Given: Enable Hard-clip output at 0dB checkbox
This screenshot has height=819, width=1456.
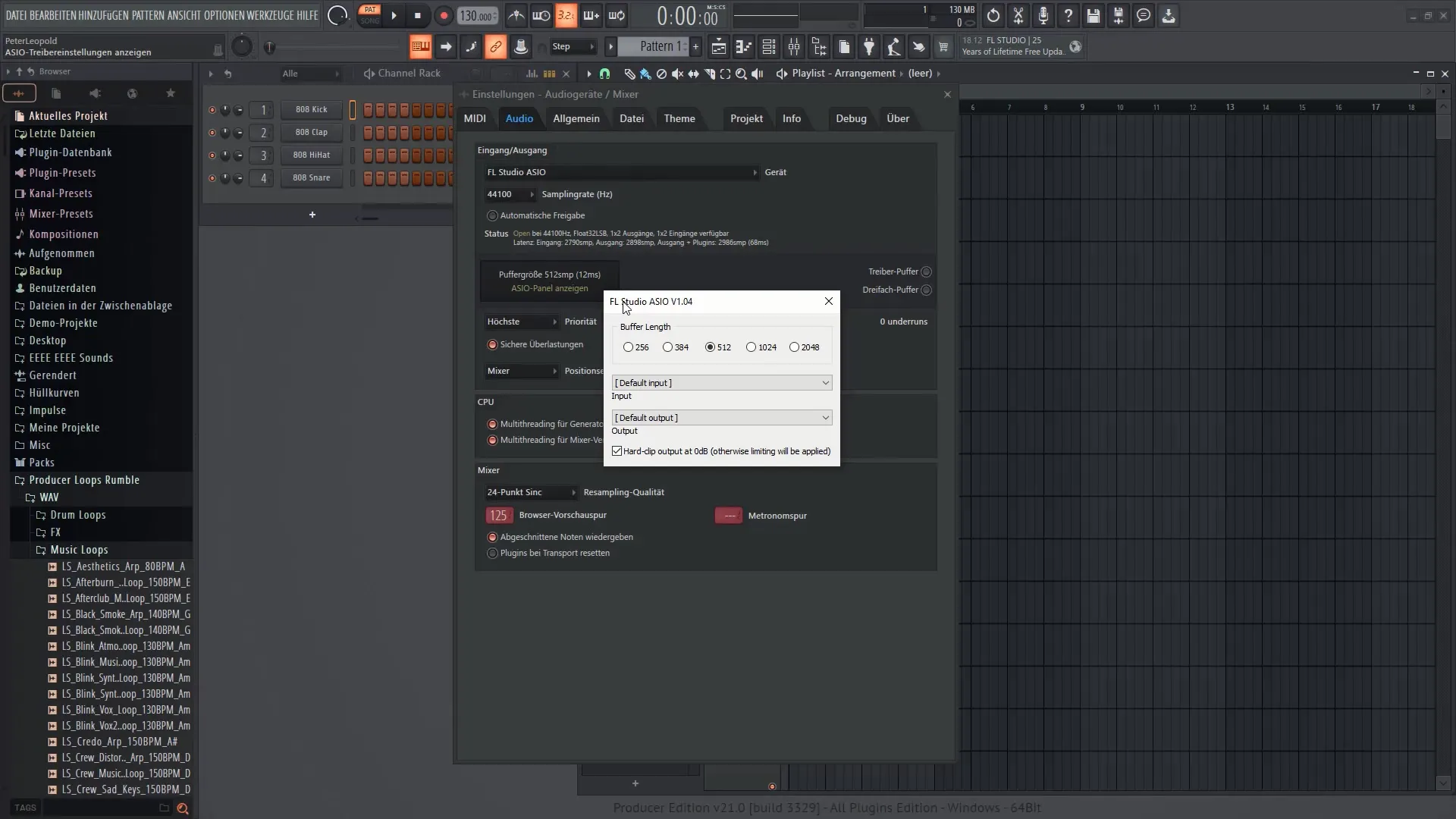Looking at the screenshot, I should click(x=617, y=451).
